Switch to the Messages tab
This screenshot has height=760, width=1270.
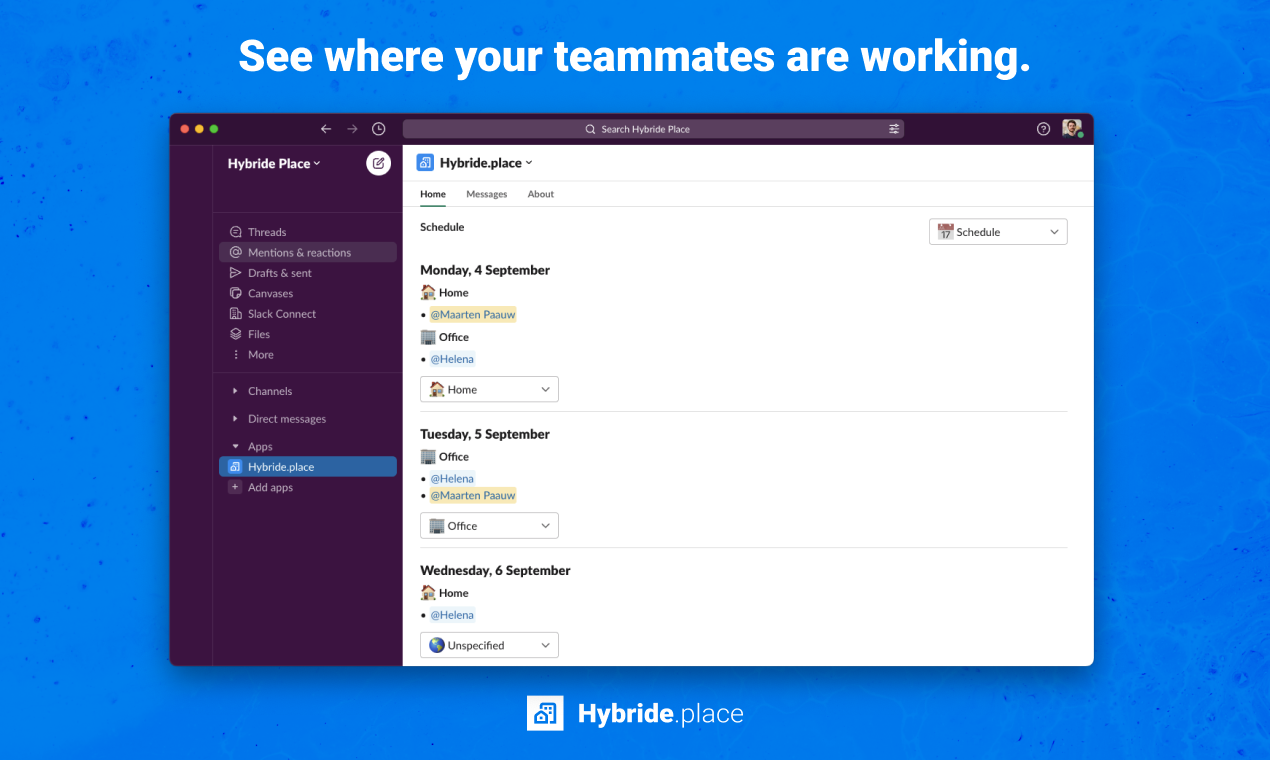click(x=487, y=194)
